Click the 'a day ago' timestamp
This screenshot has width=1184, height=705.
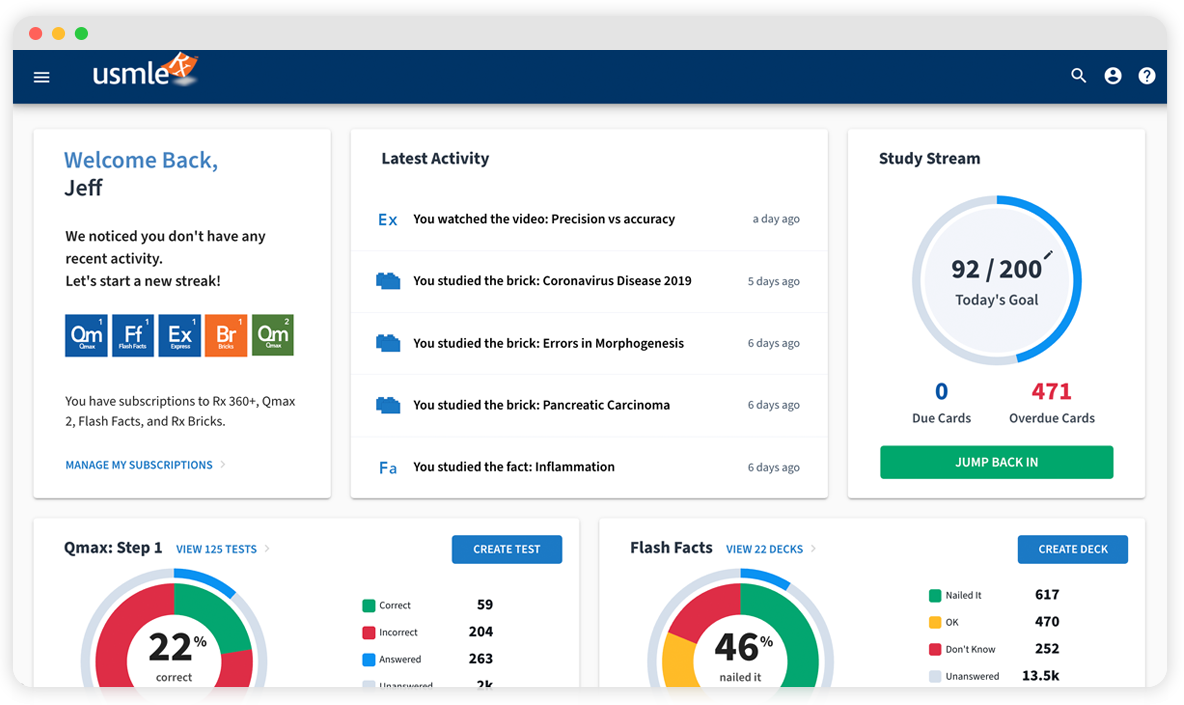(x=775, y=219)
